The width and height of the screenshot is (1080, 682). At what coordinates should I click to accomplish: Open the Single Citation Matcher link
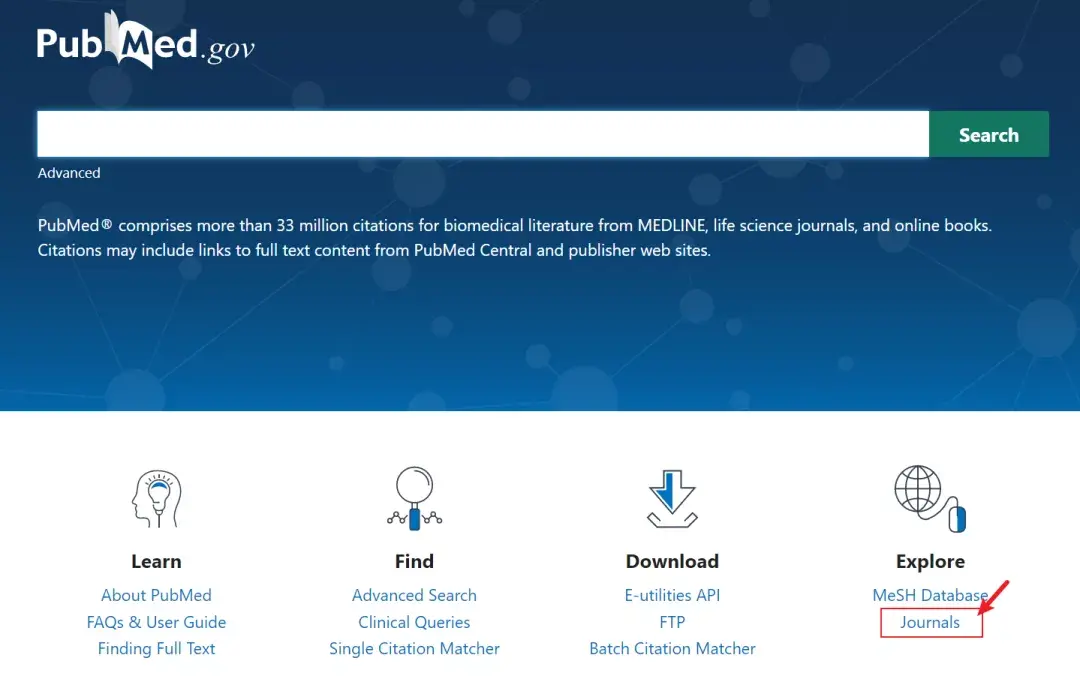pos(414,648)
